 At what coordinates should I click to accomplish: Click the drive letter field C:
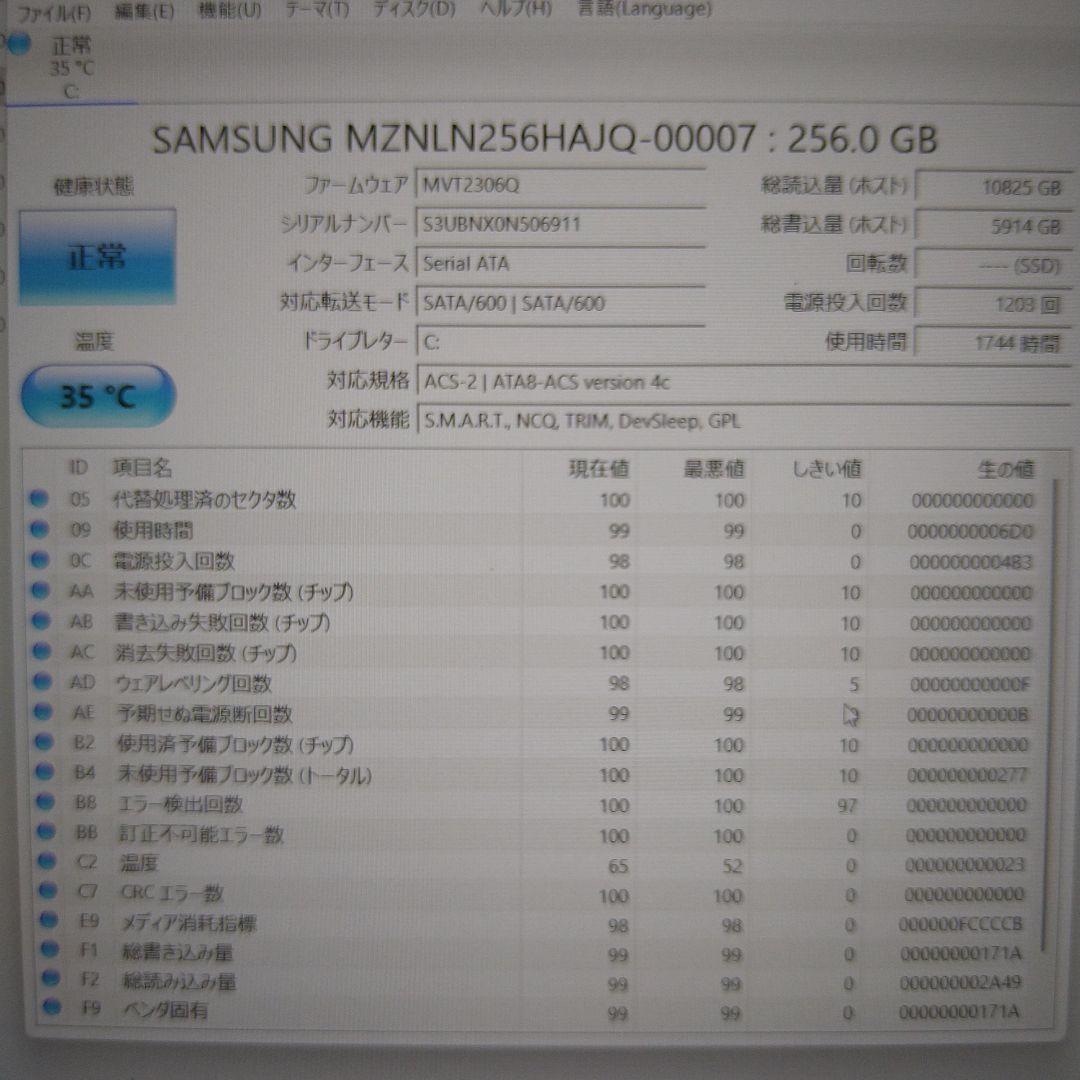pos(560,342)
